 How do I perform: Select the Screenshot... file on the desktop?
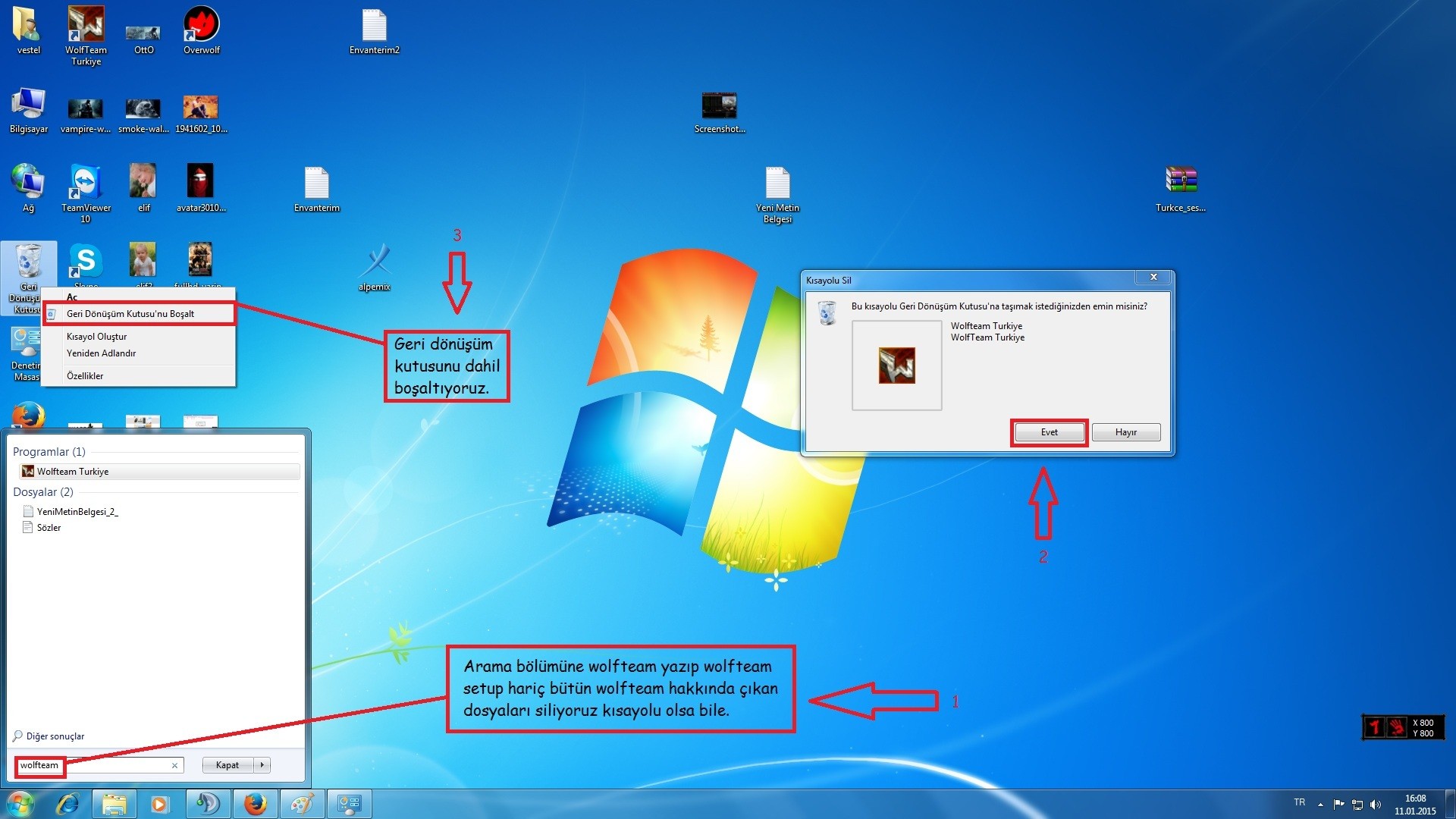pos(720,113)
